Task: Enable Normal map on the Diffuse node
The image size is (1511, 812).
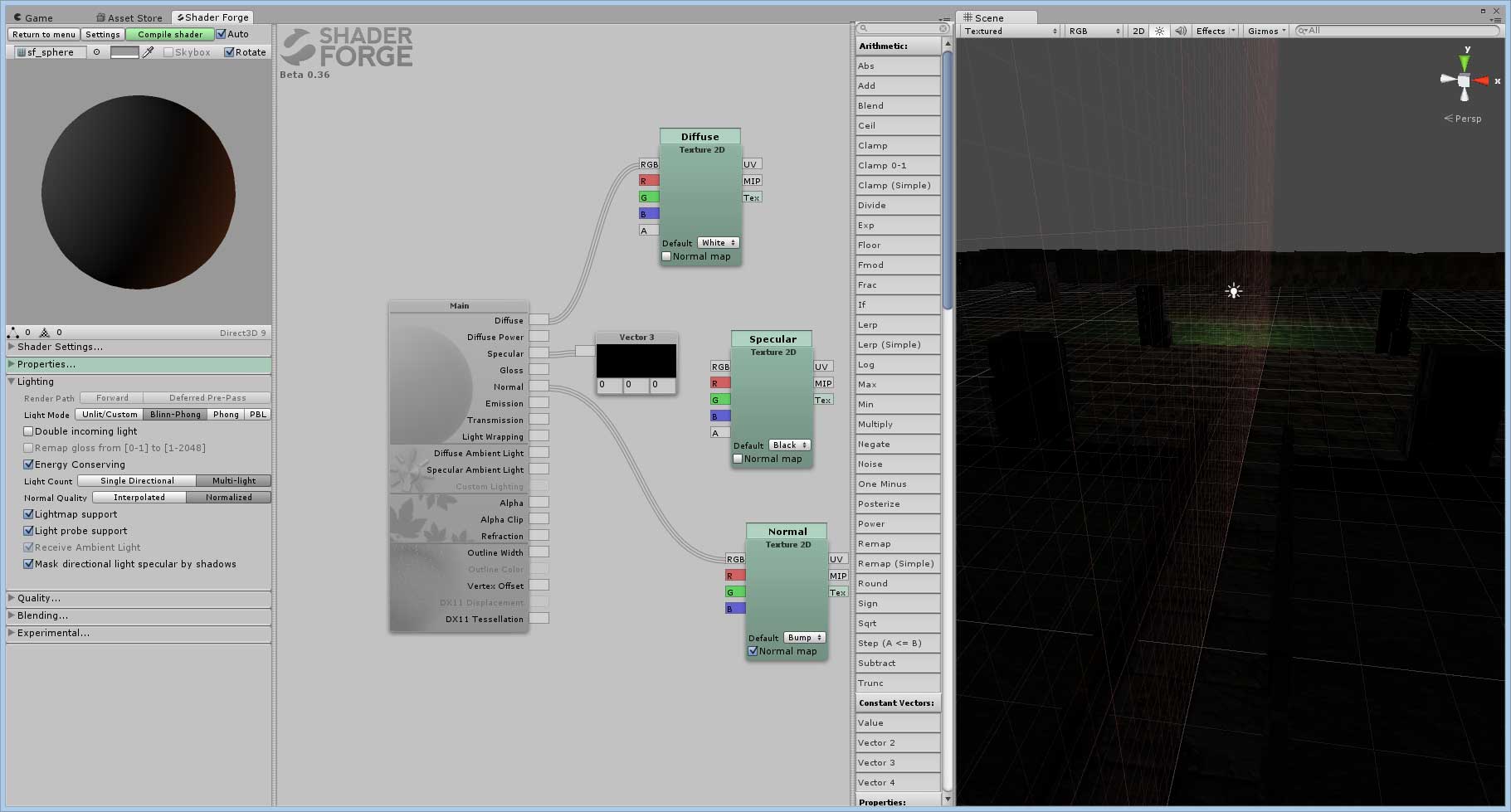Action: point(666,256)
